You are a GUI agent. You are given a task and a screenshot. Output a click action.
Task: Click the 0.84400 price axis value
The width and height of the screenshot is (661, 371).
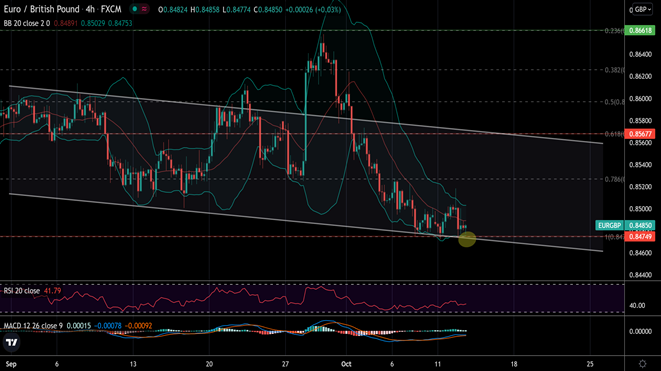click(x=640, y=275)
